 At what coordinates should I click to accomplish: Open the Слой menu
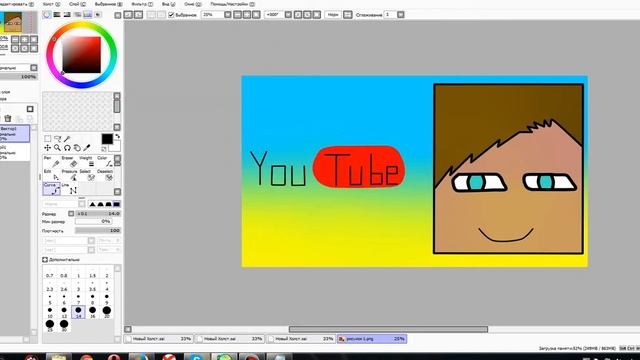pos(78,4)
